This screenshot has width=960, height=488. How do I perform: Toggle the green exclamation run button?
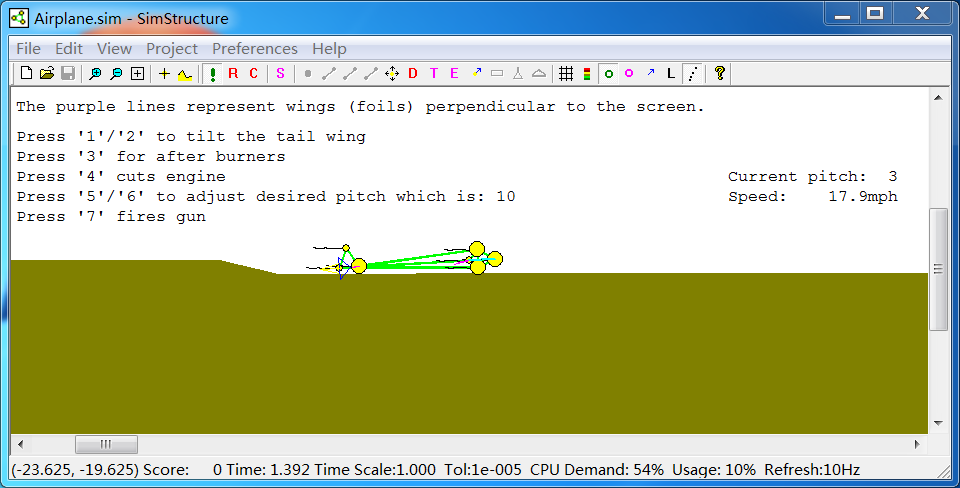point(212,73)
